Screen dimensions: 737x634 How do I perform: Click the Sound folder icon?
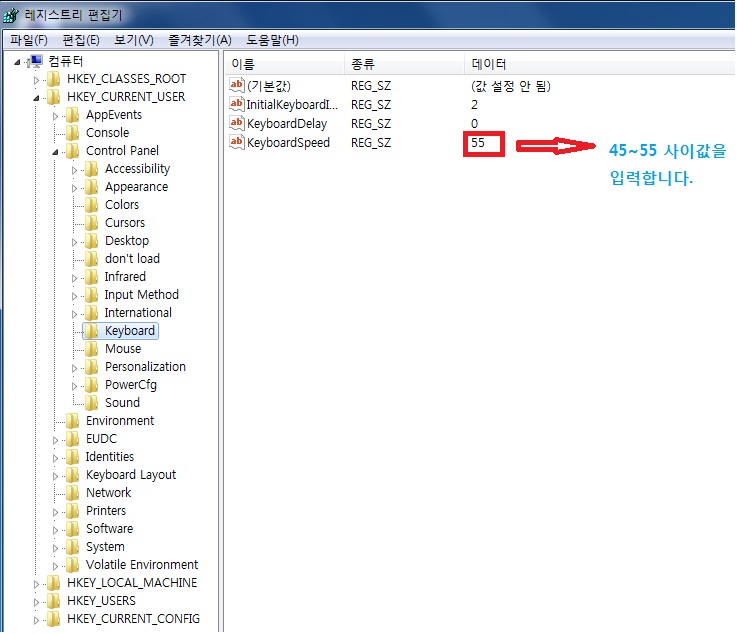91,403
